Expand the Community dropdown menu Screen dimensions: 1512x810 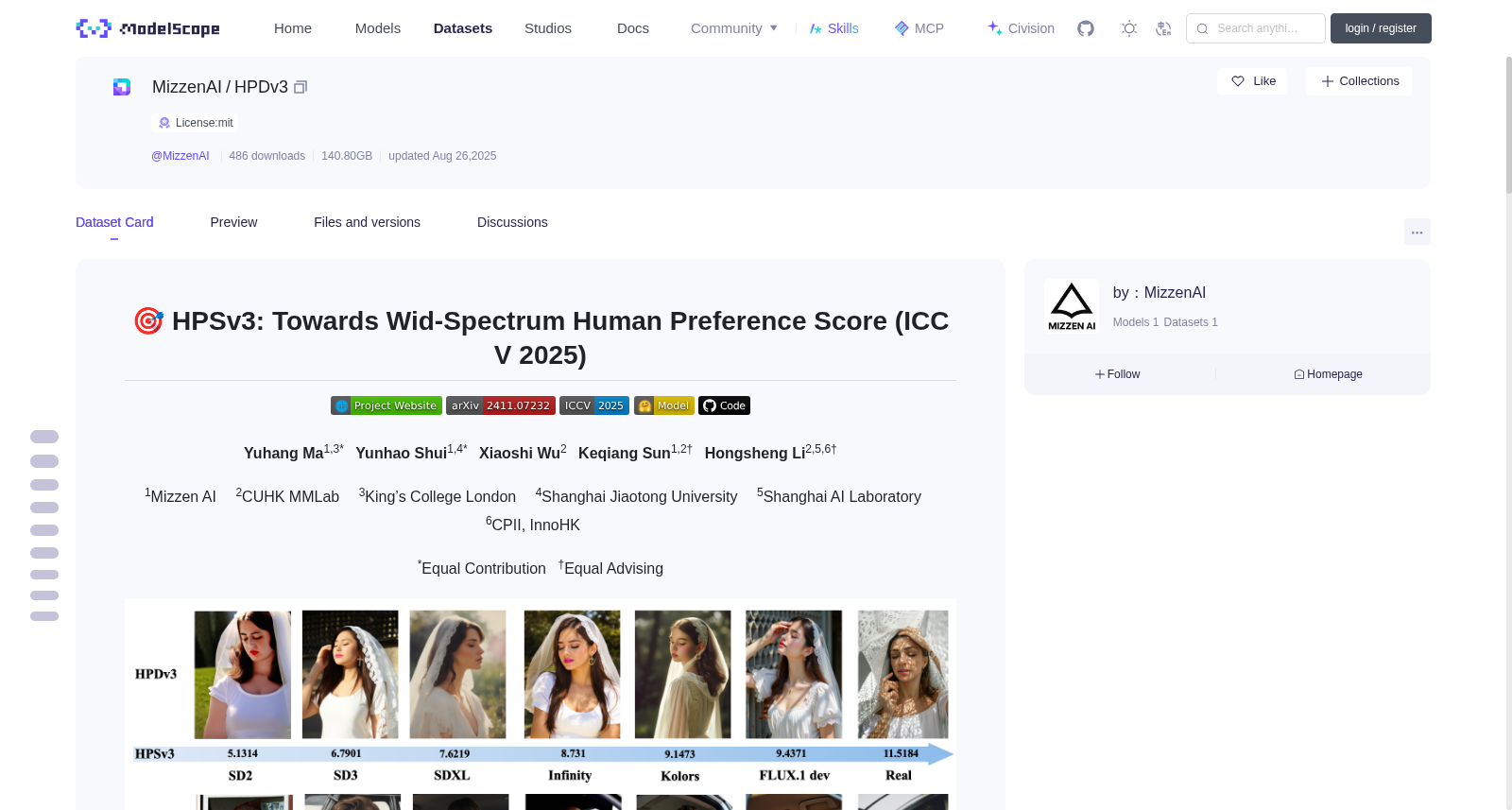point(734,28)
